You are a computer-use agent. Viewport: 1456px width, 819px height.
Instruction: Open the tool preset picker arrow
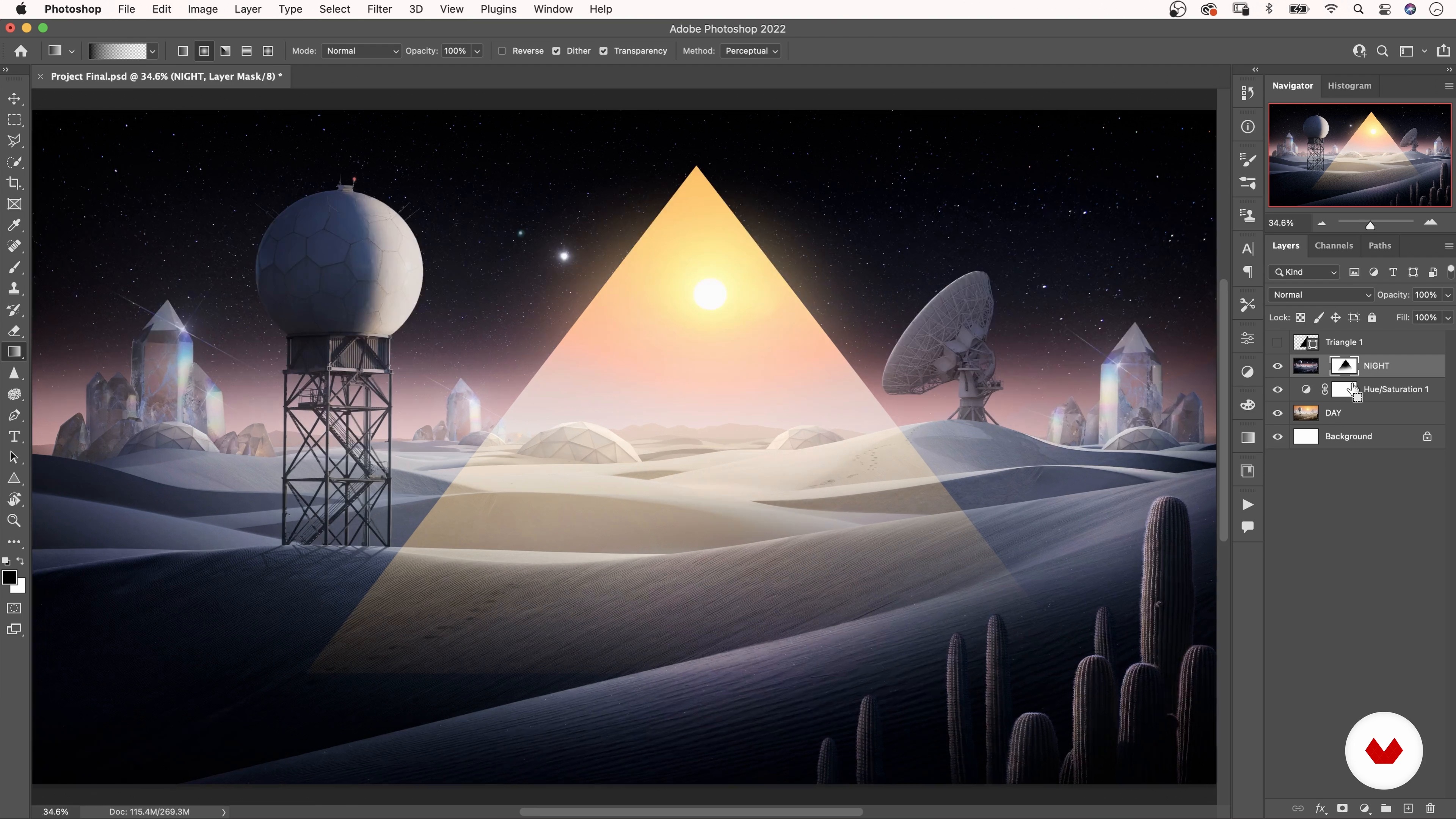tap(72, 52)
